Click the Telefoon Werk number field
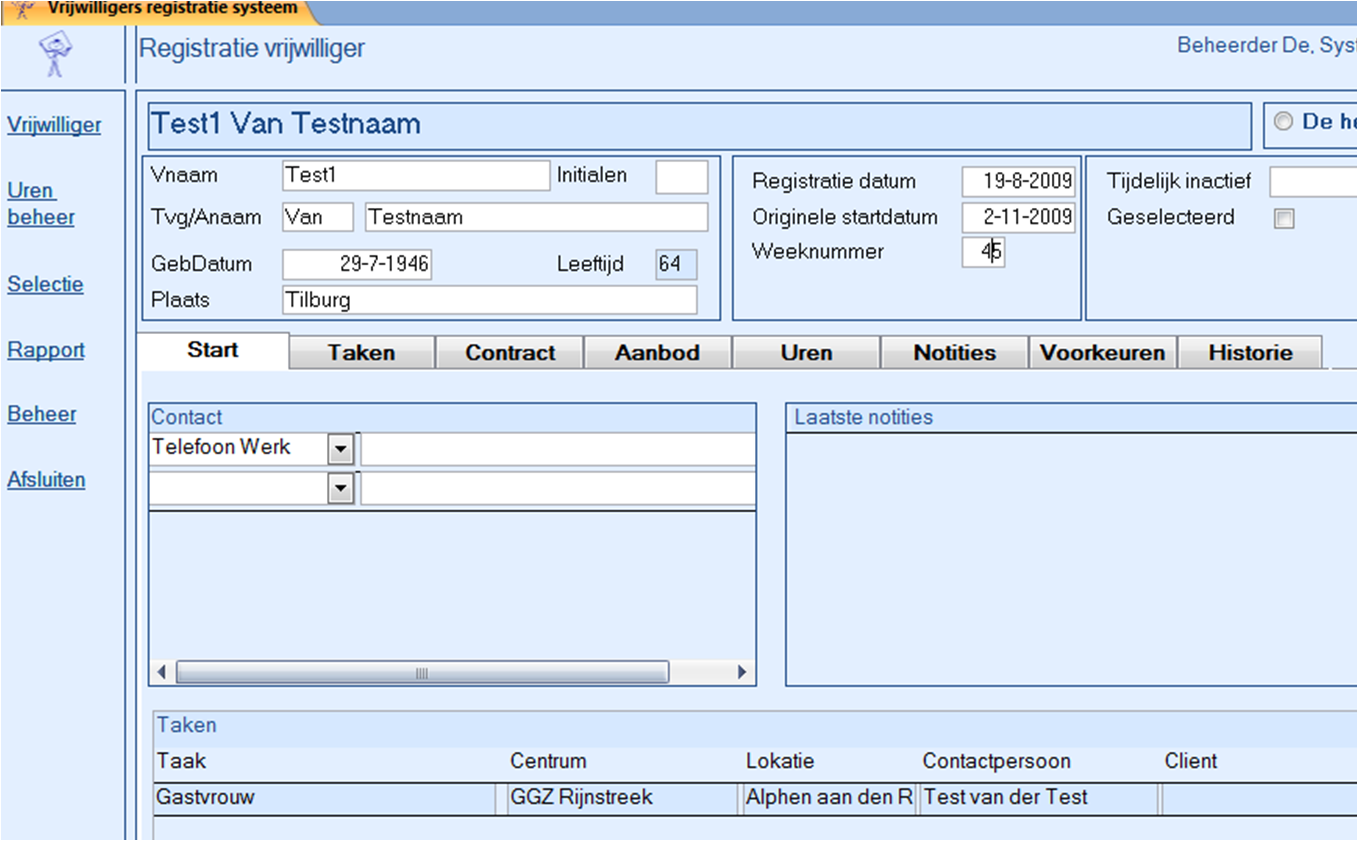Image resolution: width=1358 pixels, height=841 pixels. 558,450
